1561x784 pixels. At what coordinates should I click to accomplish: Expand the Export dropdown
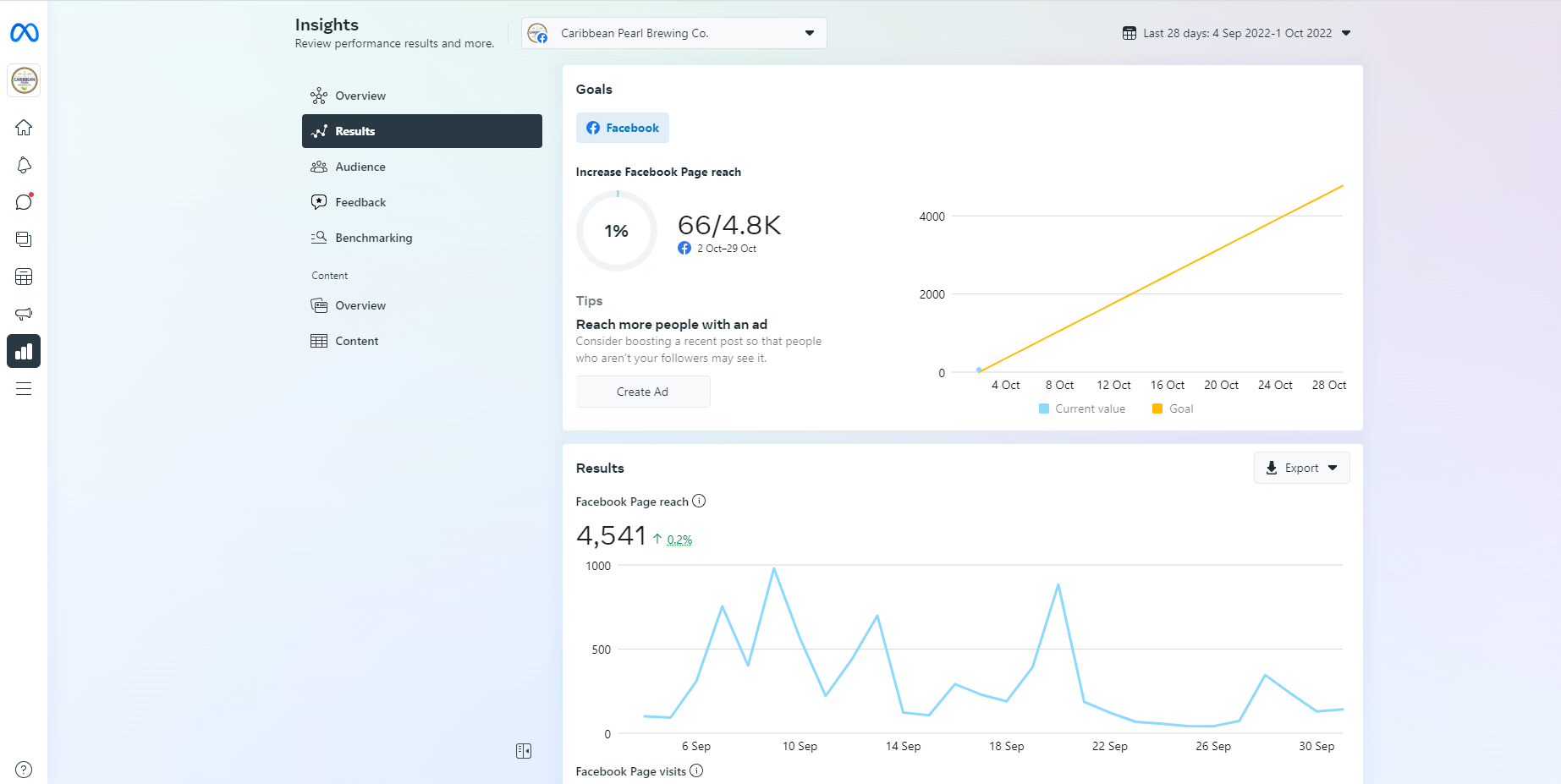point(1301,468)
